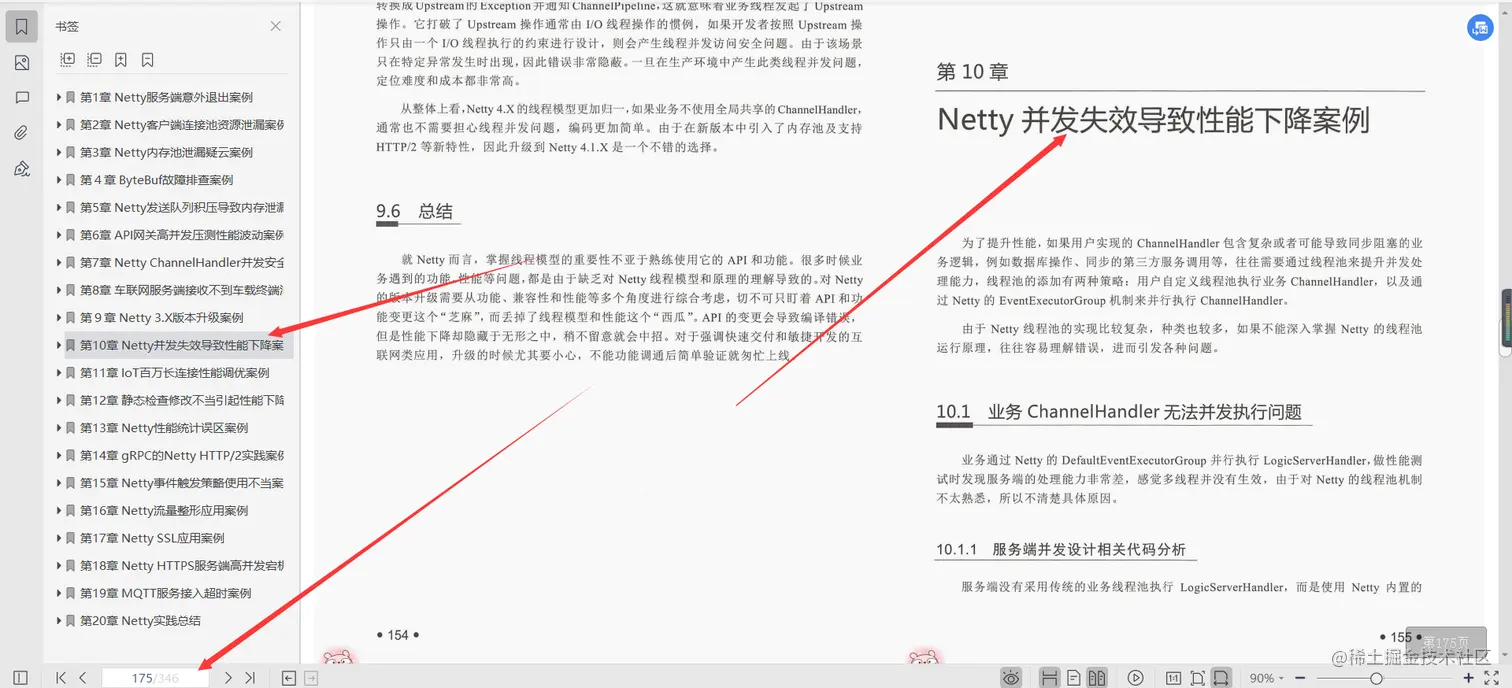Open the page thumbnails panel icon
The image size is (1512, 688).
click(22, 62)
